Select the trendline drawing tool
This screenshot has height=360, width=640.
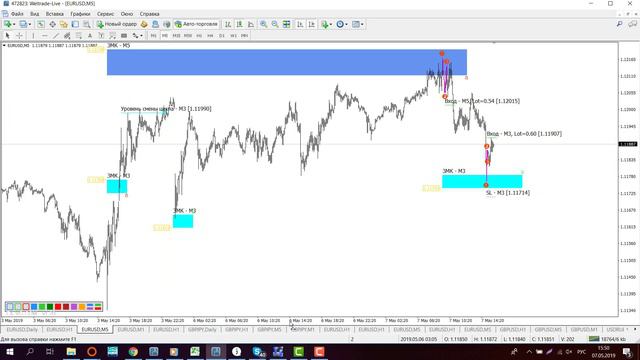tap(56, 36)
